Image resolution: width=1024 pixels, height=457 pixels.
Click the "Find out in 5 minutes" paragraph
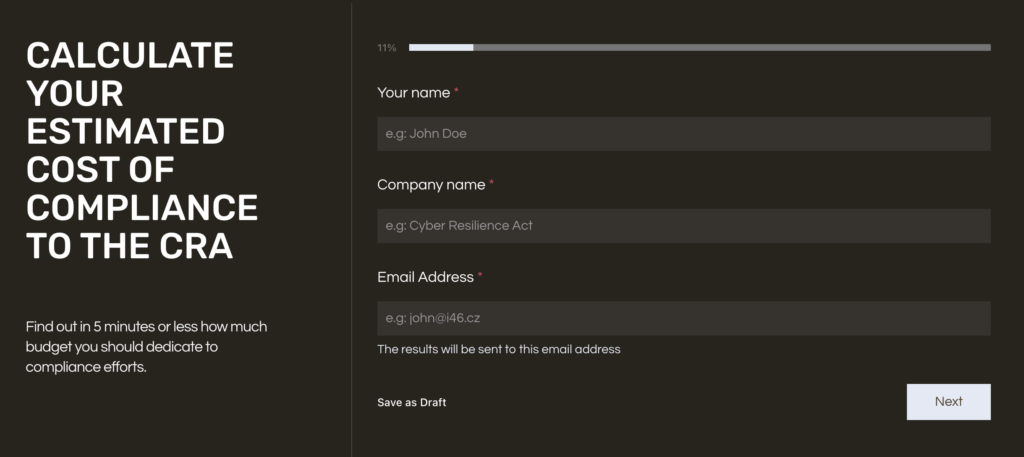[146, 347]
